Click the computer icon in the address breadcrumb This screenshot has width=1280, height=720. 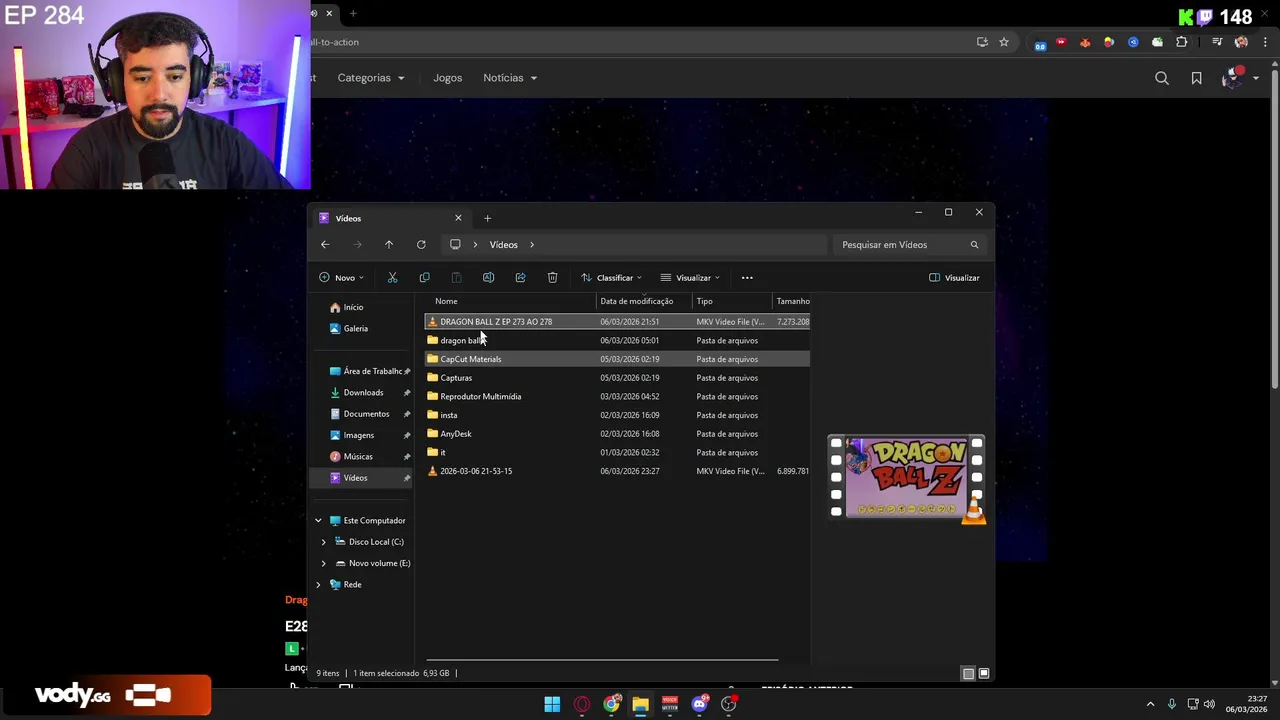pos(455,244)
